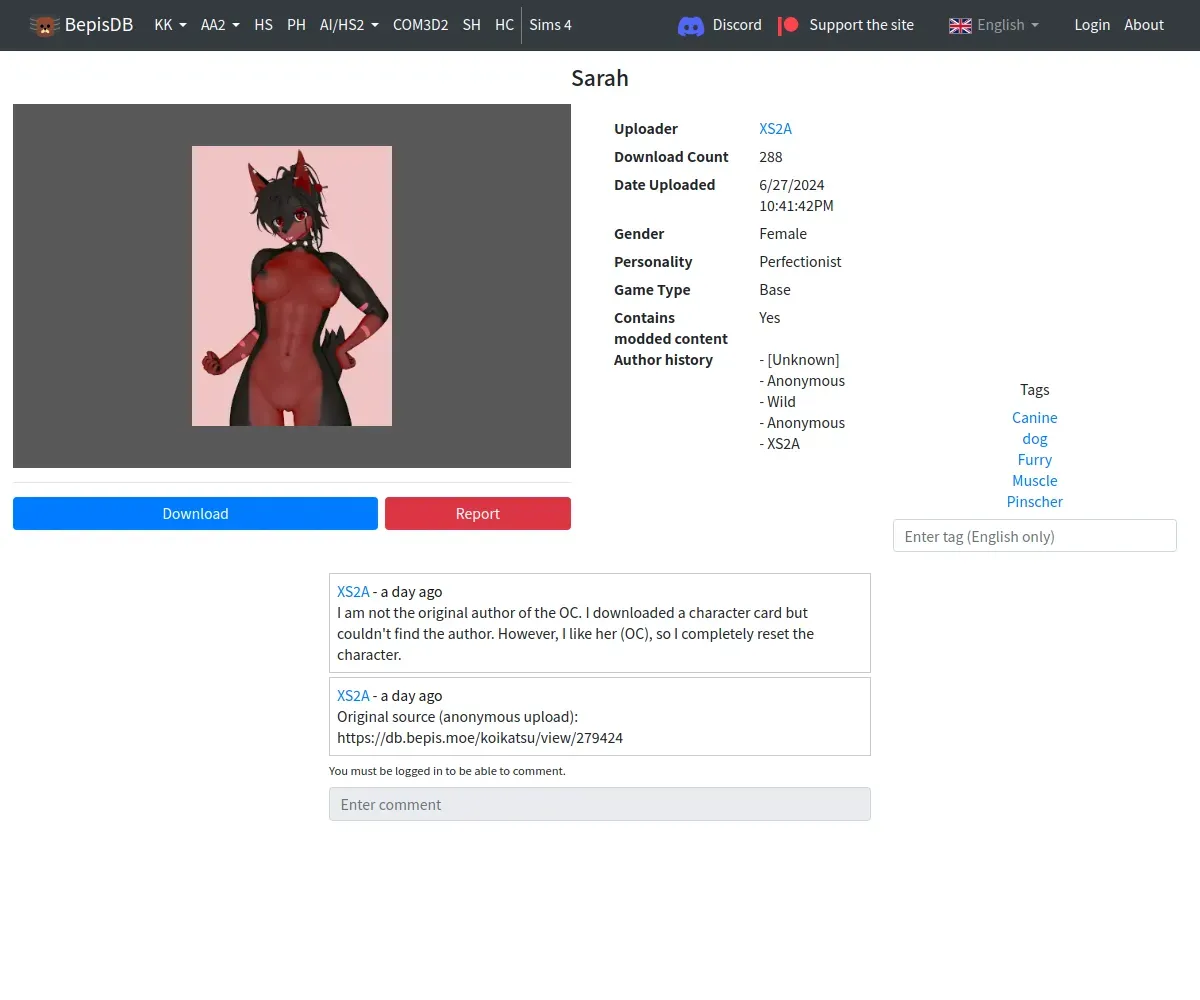This screenshot has width=1200, height=1000.
Task: Open uploader XS2A profile link
Action: (x=775, y=128)
